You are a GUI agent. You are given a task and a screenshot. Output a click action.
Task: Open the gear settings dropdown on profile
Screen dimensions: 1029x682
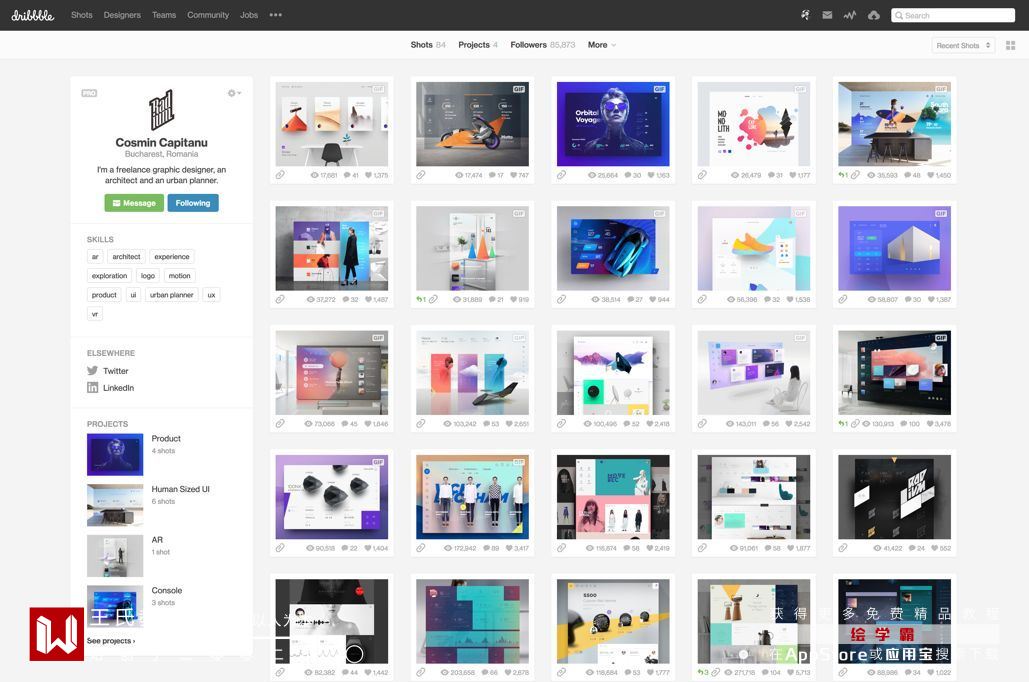click(x=234, y=93)
